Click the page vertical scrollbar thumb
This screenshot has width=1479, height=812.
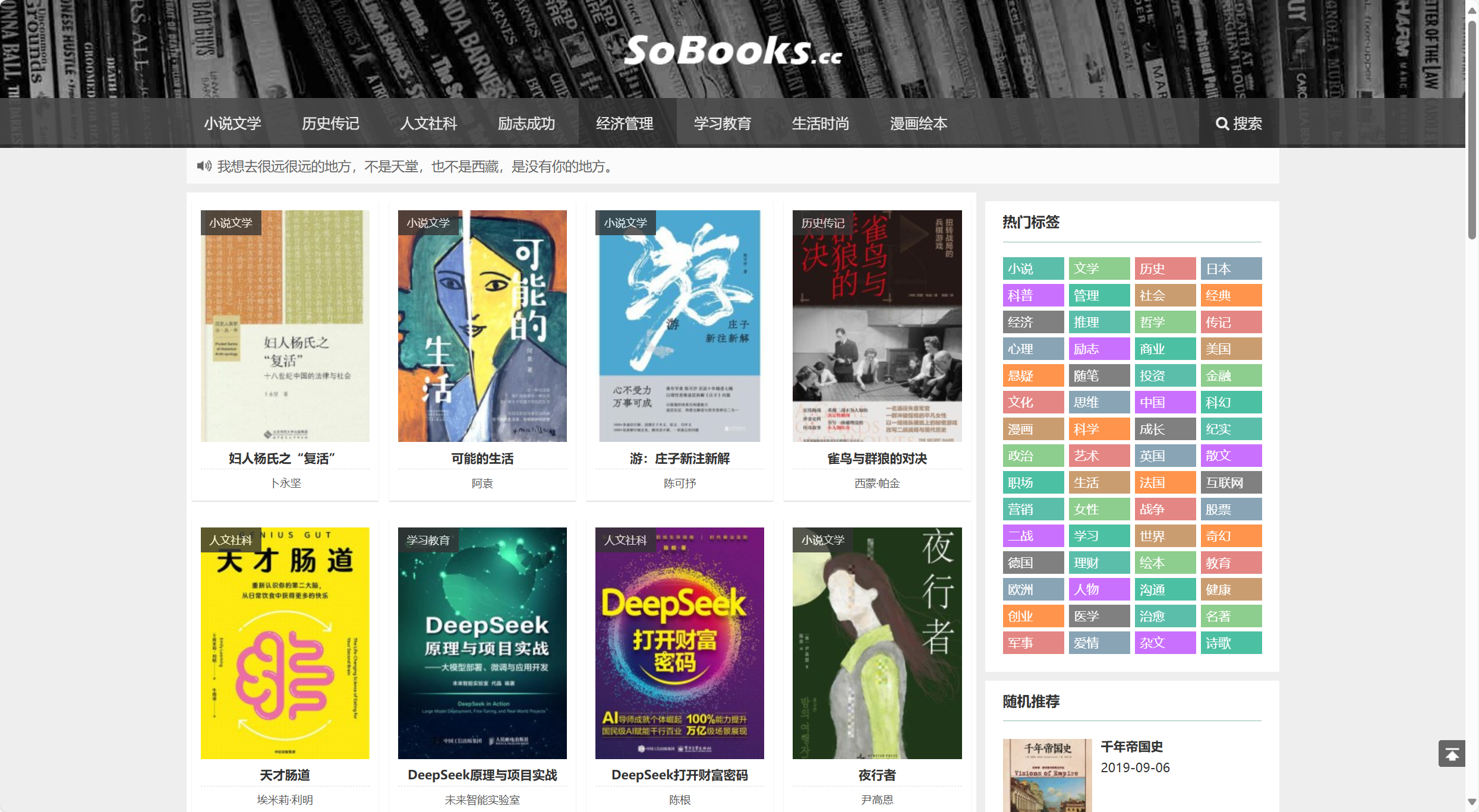(x=1472, y=129)
